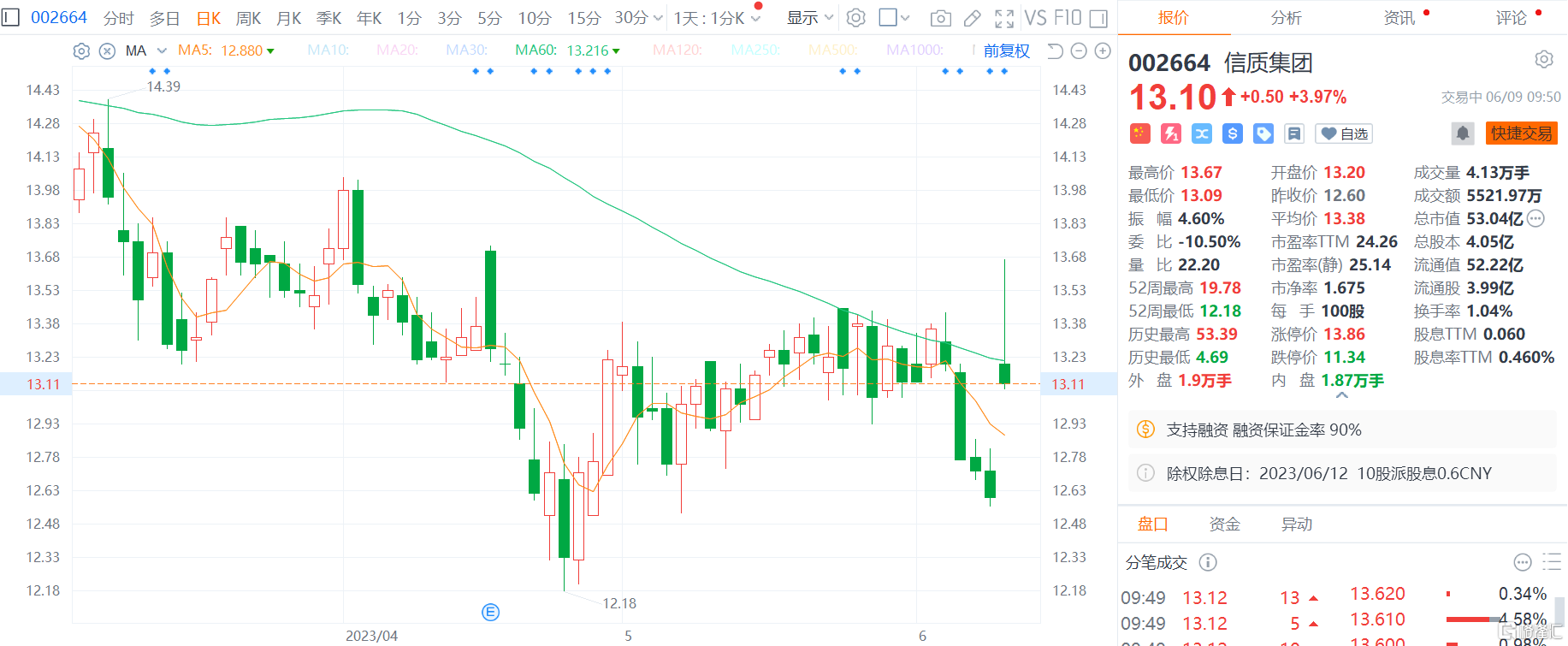This screenshot has height=646, width=1568.
Task: Open quote panel settings gear
Action: [1544, 59]
